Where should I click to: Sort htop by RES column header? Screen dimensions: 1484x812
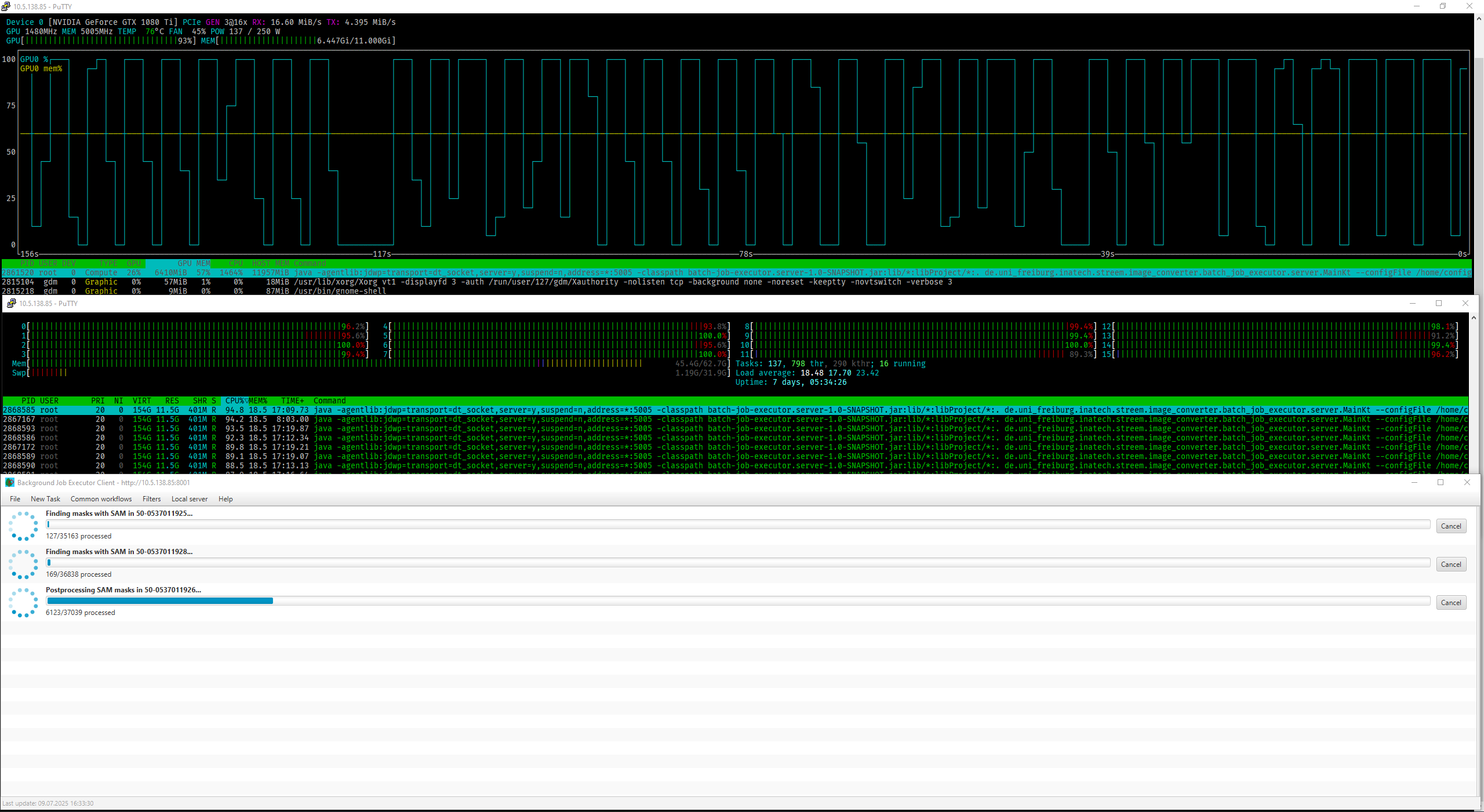(x=172, y=400)
